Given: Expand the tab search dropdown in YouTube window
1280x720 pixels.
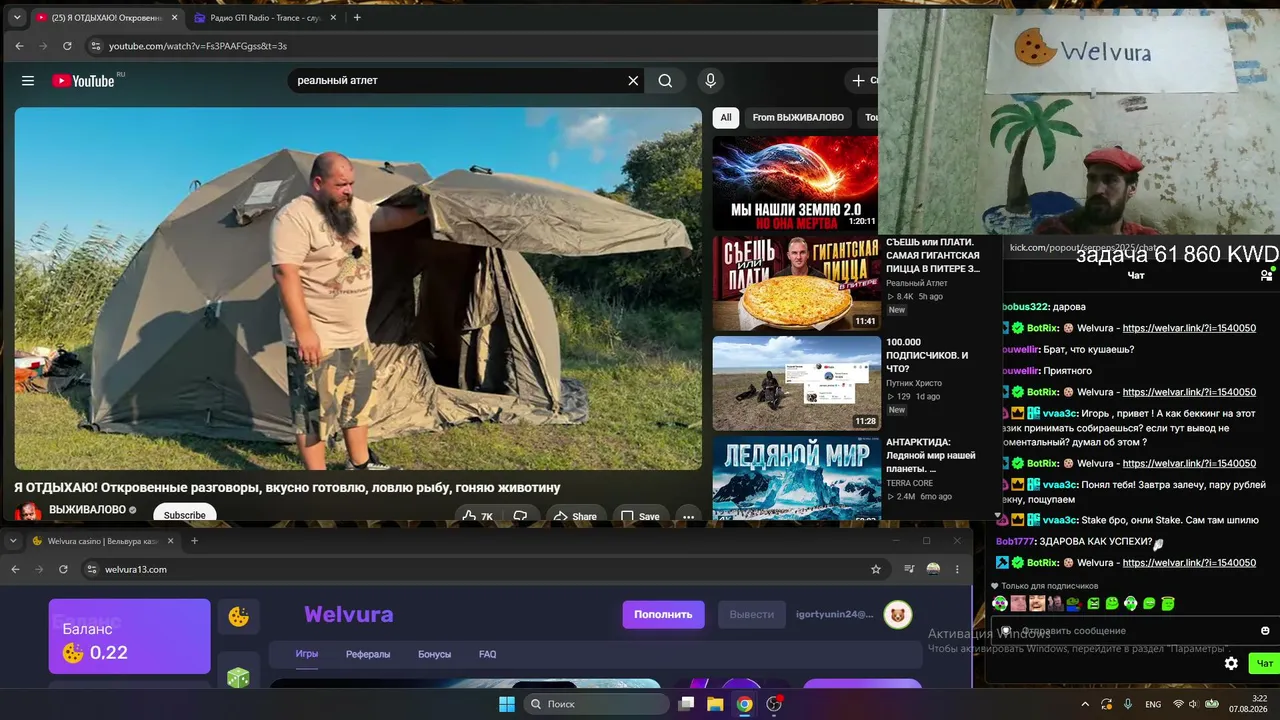Looking at the screenshot, I should coord(17,17).
